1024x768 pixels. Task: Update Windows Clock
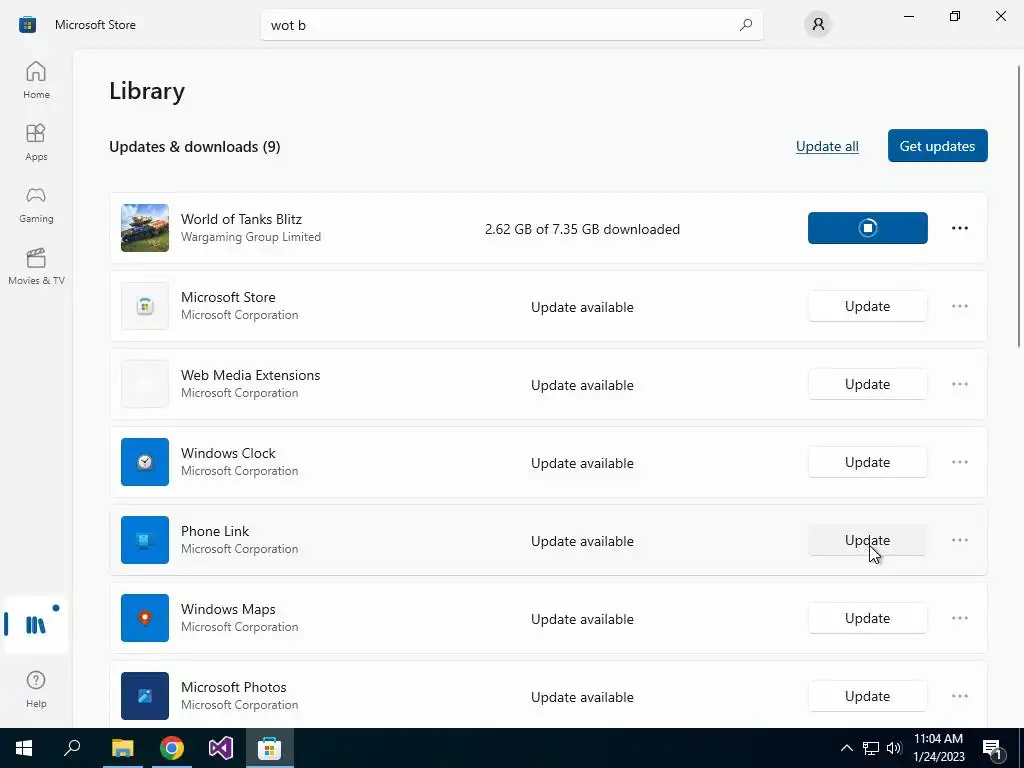[867, 462]
